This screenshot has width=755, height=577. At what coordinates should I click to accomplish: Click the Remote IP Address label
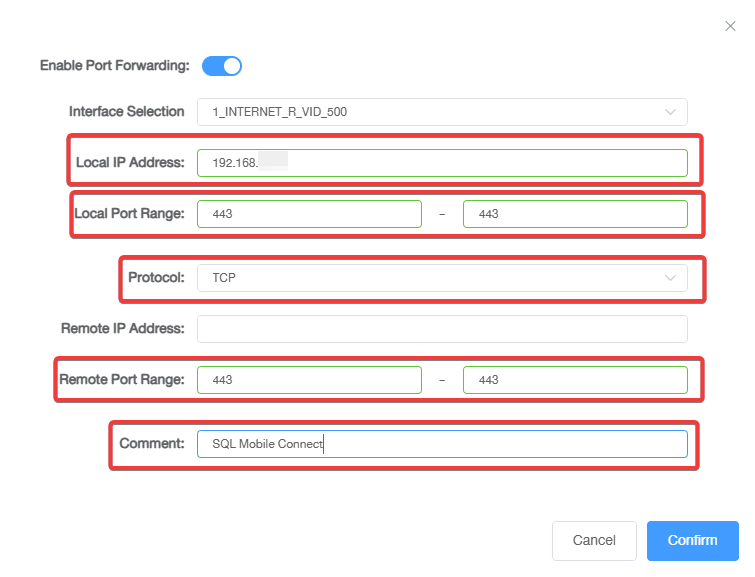(x=123, y=329)
